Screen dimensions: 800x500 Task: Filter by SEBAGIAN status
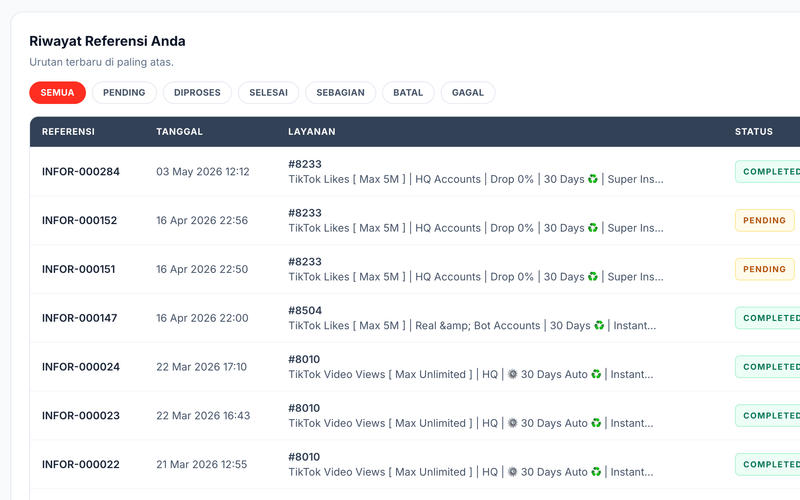(x=340, y=92)
